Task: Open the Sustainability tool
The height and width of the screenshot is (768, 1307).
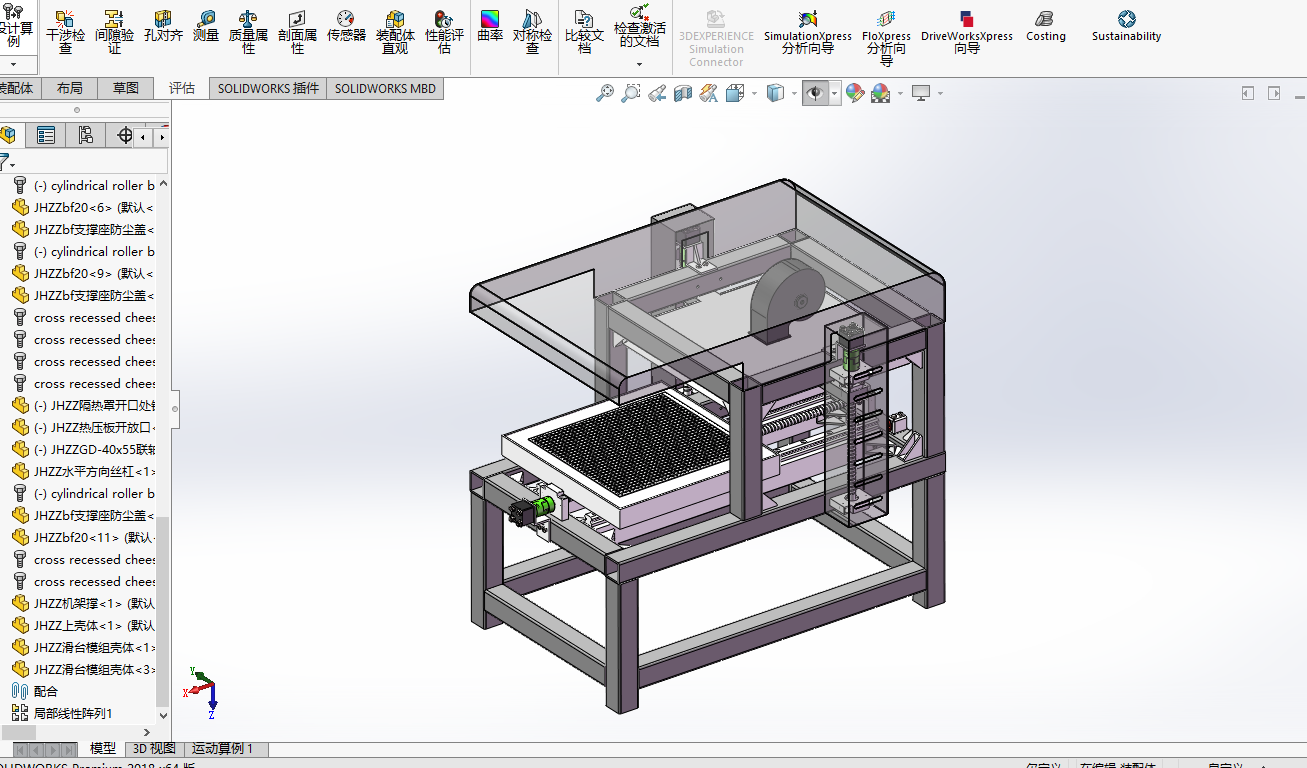Action: pos(1126,26)
